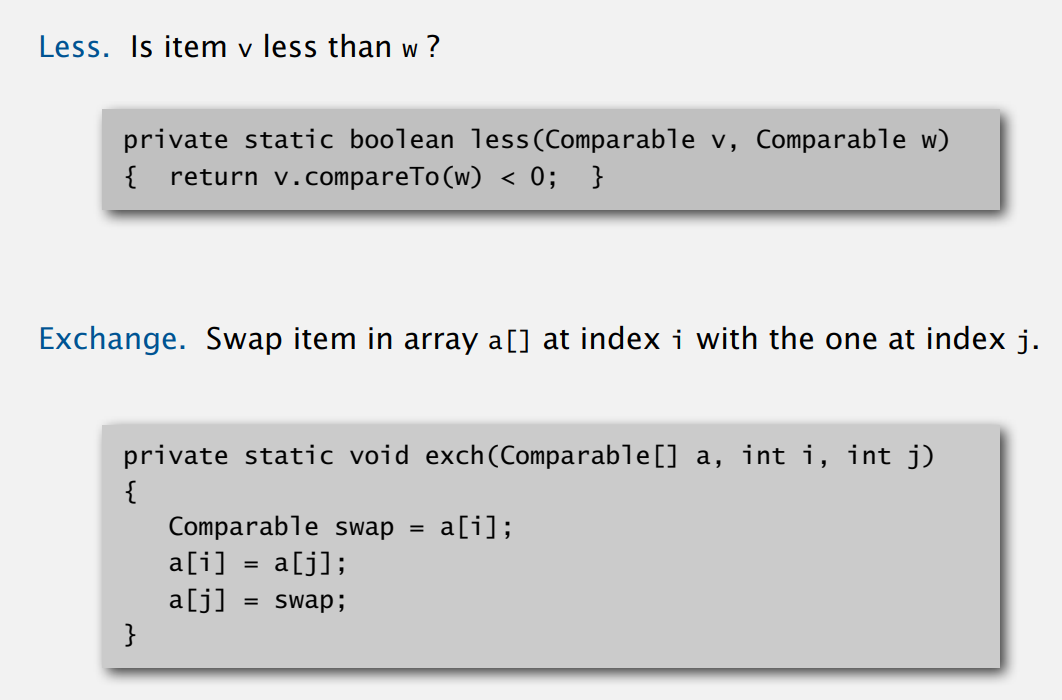This screenshot has width=1062, height=700.
Task: Click the "int j" parameter in exch
Action: point(889,456)
